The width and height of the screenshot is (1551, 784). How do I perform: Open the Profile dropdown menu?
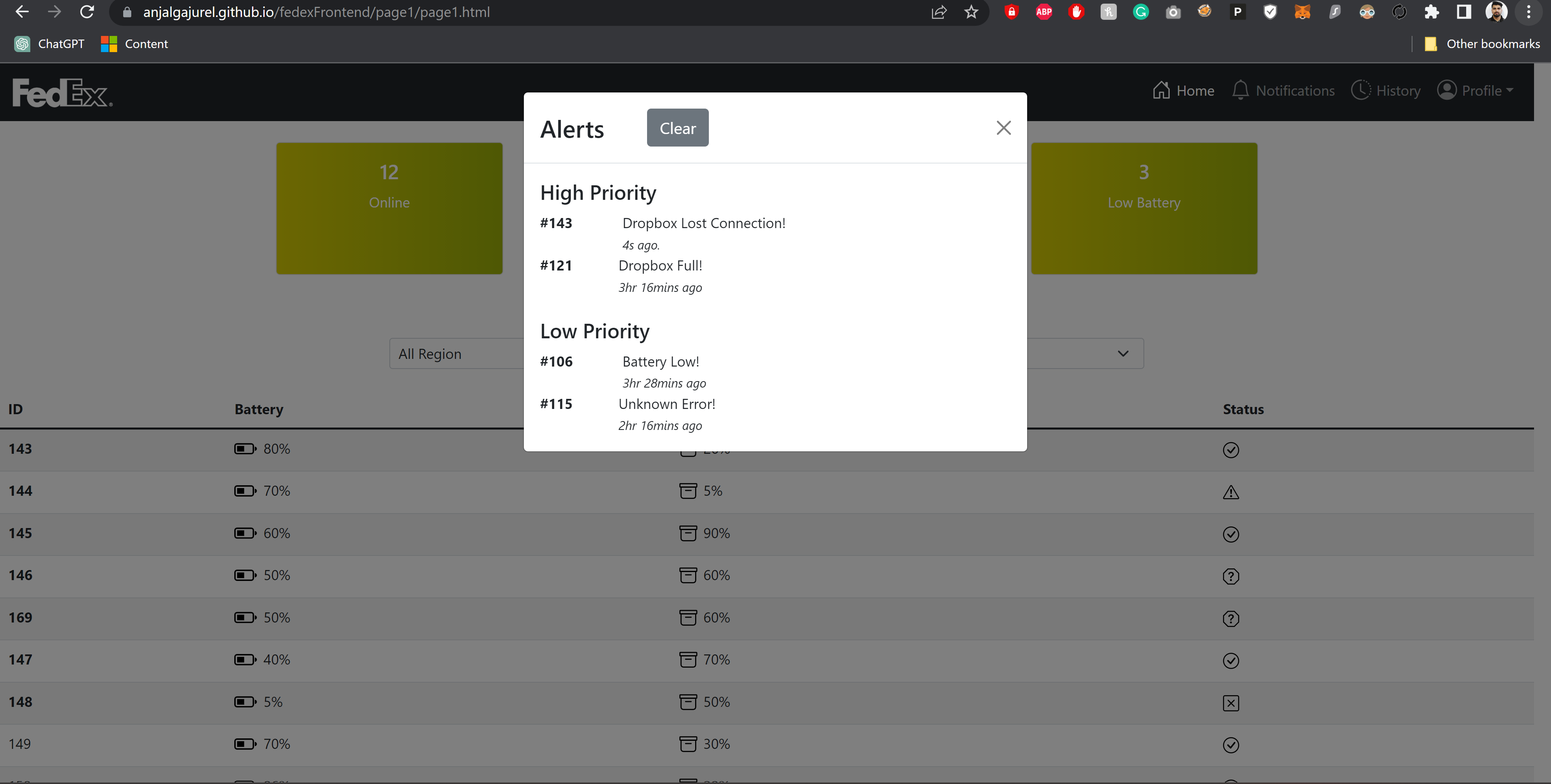pos(1475,90)
